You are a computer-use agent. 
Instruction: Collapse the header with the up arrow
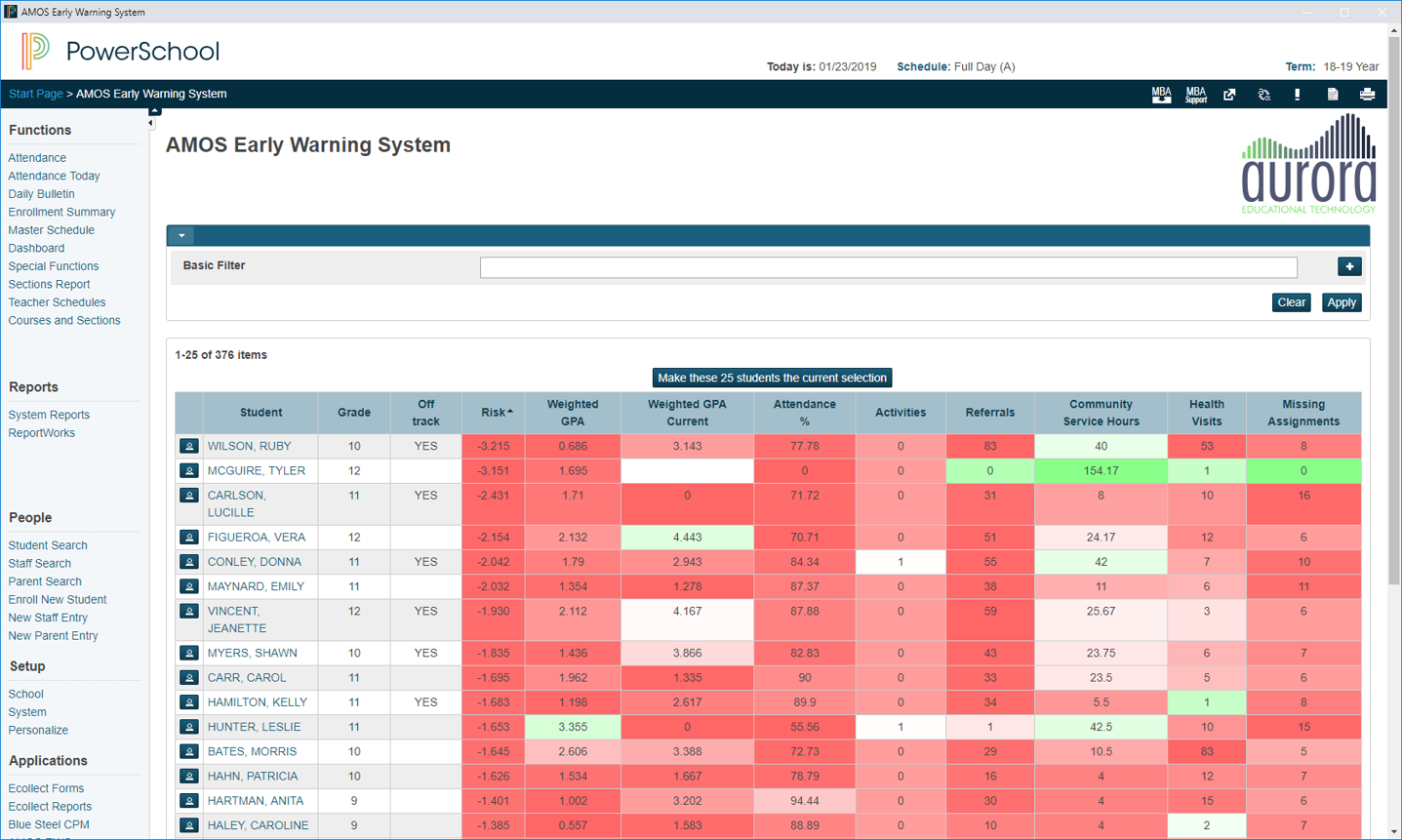click(x=154, y=111)
